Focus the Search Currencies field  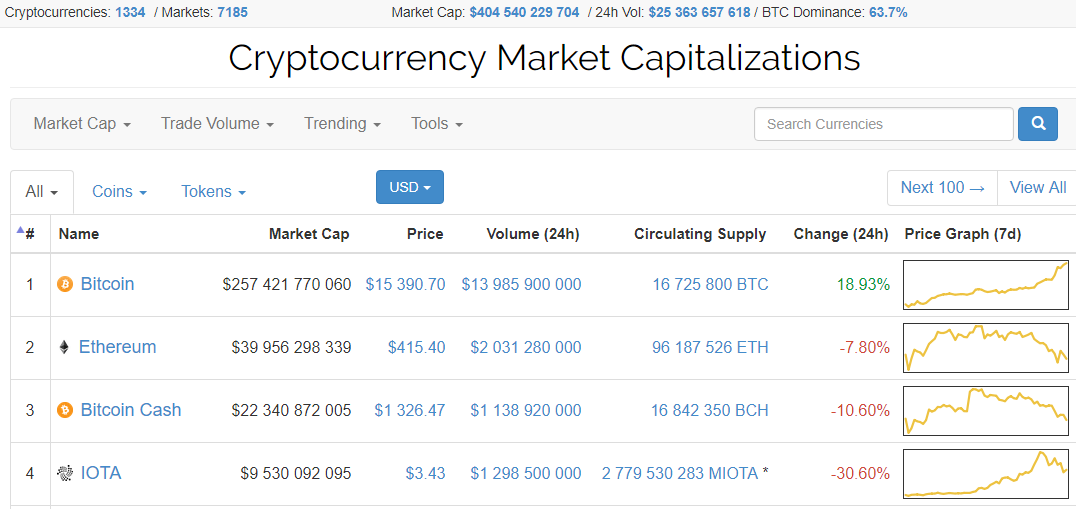[x=883, y=124]
